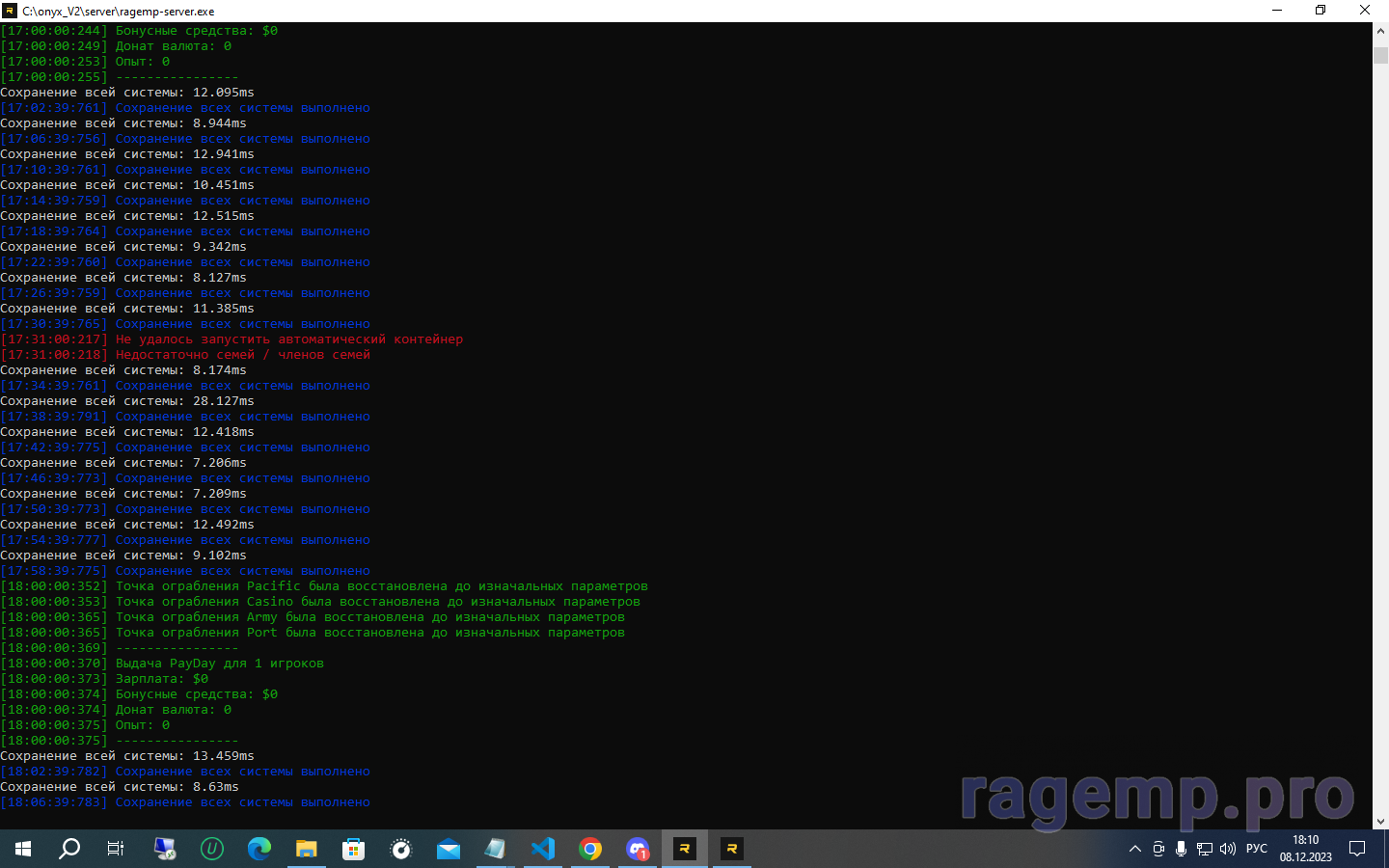
Task: Open the Mail app envelope icon
Action: click(x=449, y=849)
